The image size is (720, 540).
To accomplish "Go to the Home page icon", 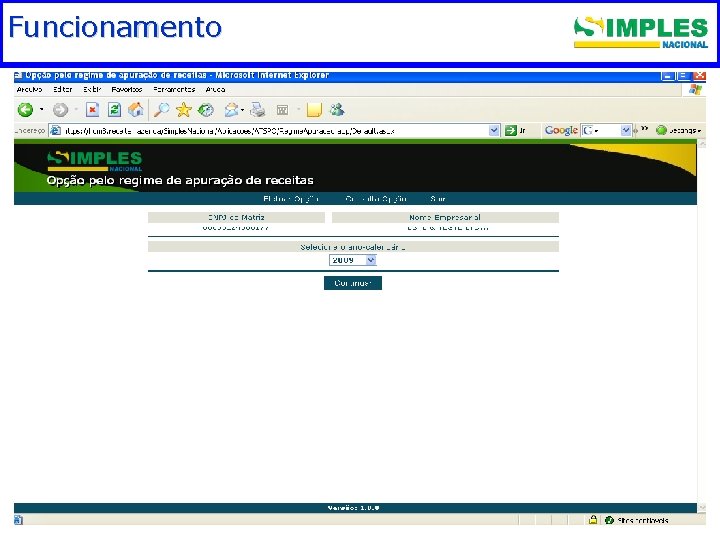I will [x=136, y=110].
